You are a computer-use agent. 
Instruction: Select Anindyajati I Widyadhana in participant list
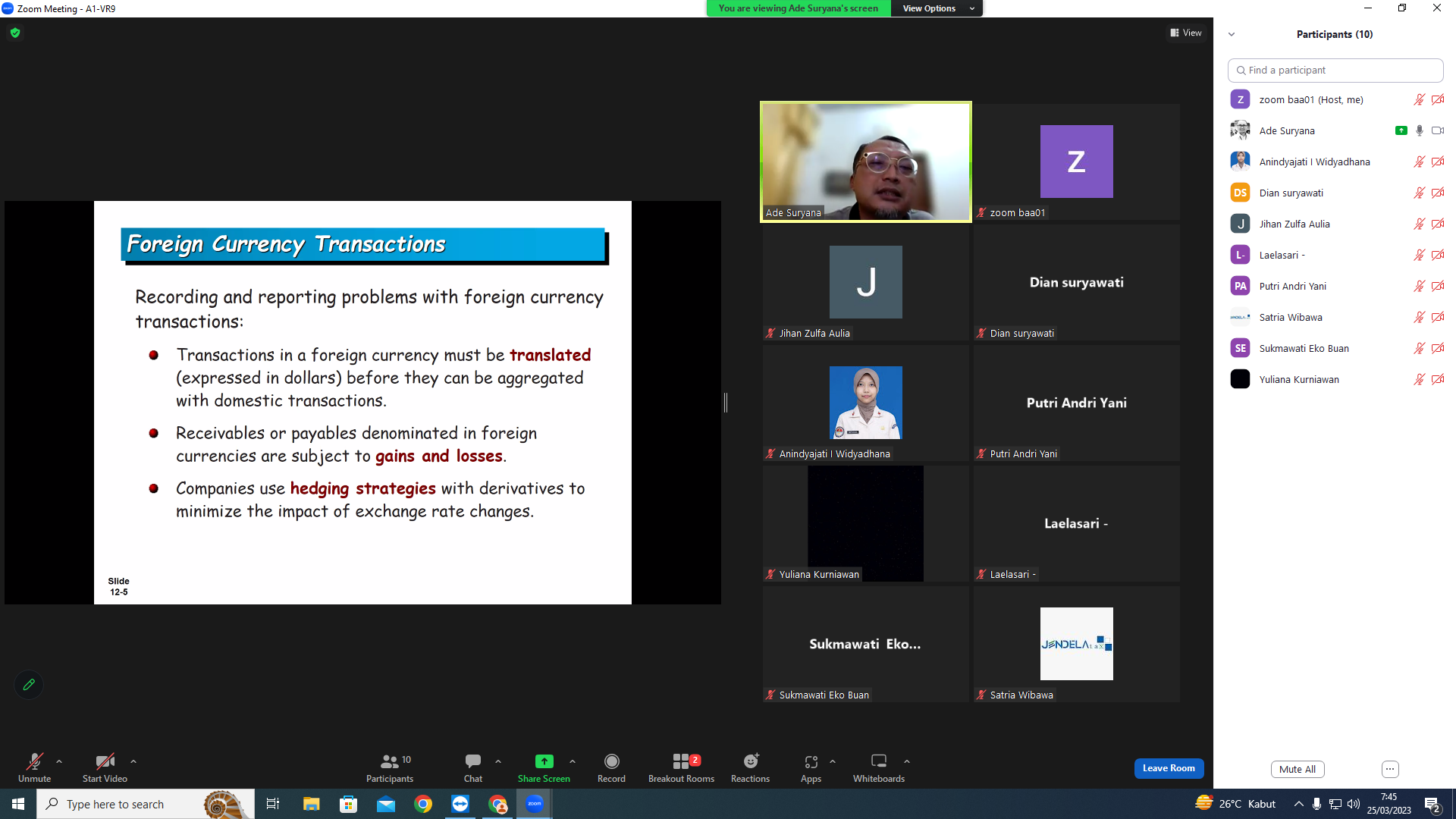coord(1335,162)
